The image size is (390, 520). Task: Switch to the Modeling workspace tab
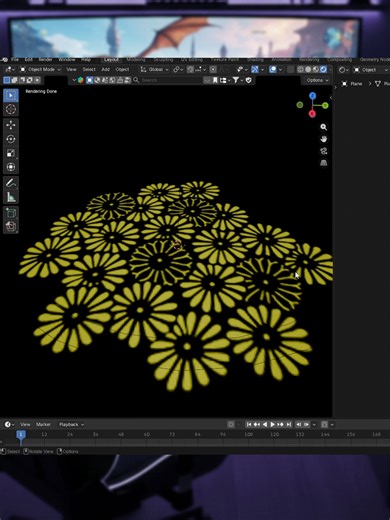point(136,60)
